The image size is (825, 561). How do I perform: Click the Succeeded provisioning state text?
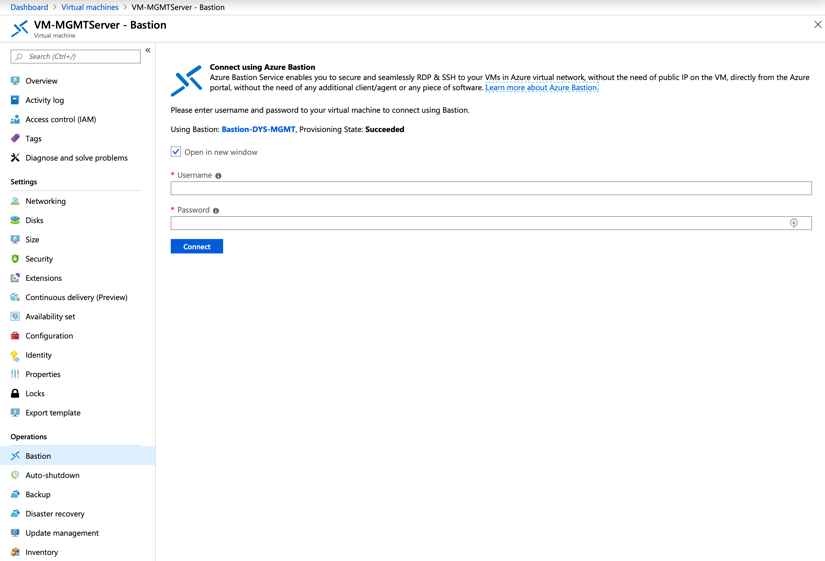(x=385, y=129)
